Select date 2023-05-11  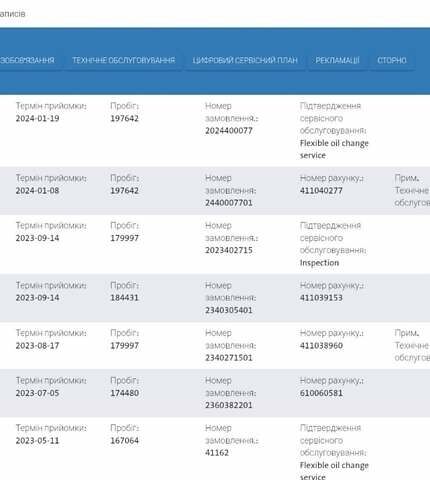37,441
